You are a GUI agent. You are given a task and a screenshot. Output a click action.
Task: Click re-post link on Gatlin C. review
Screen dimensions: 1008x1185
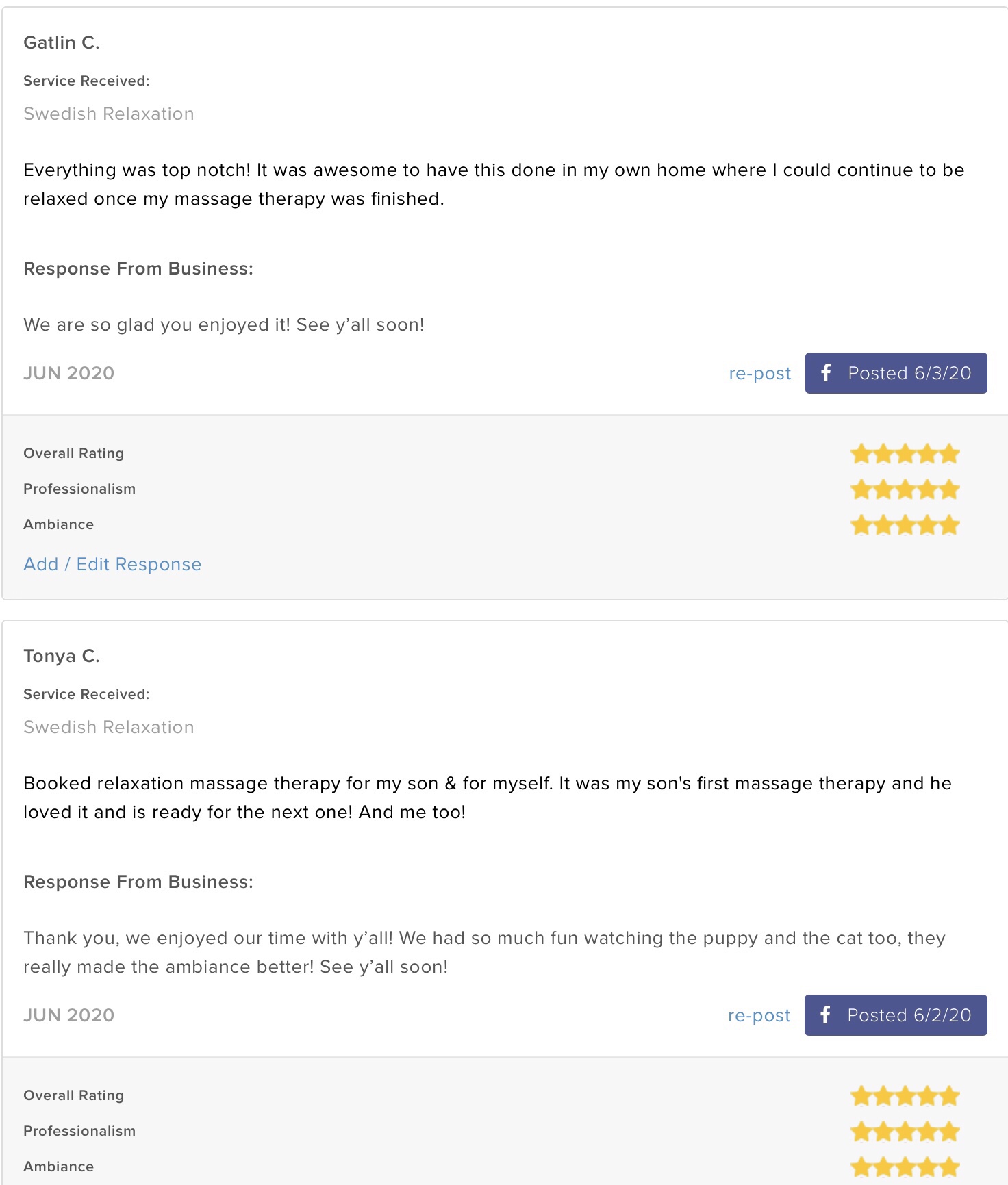tap(759, 374)
